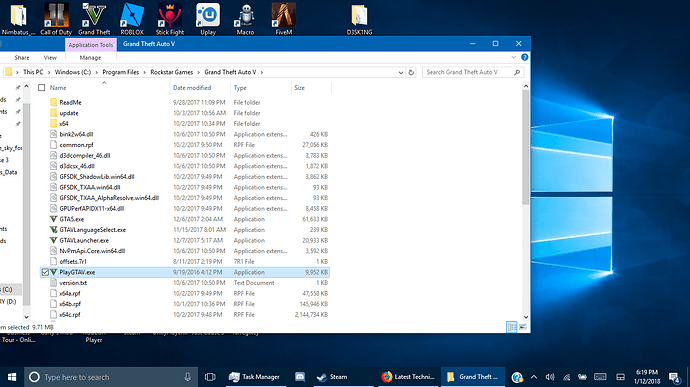Select the d3dcompiler_46.dll file
The image size is (690, 387).
pos(84,155)
